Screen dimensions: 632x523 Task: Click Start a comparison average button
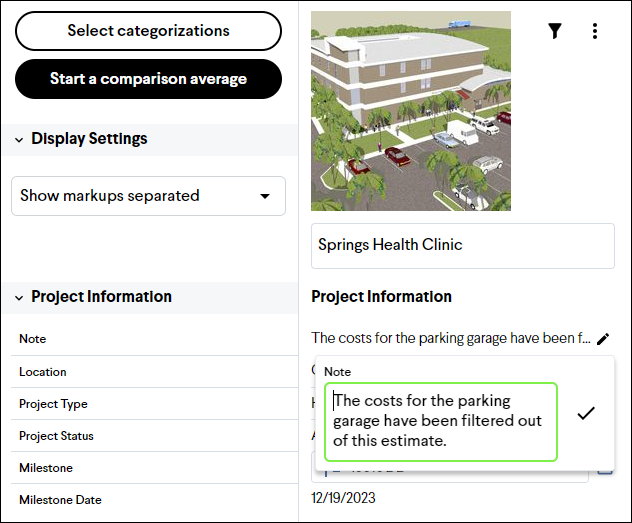click(x=148, y=79)
